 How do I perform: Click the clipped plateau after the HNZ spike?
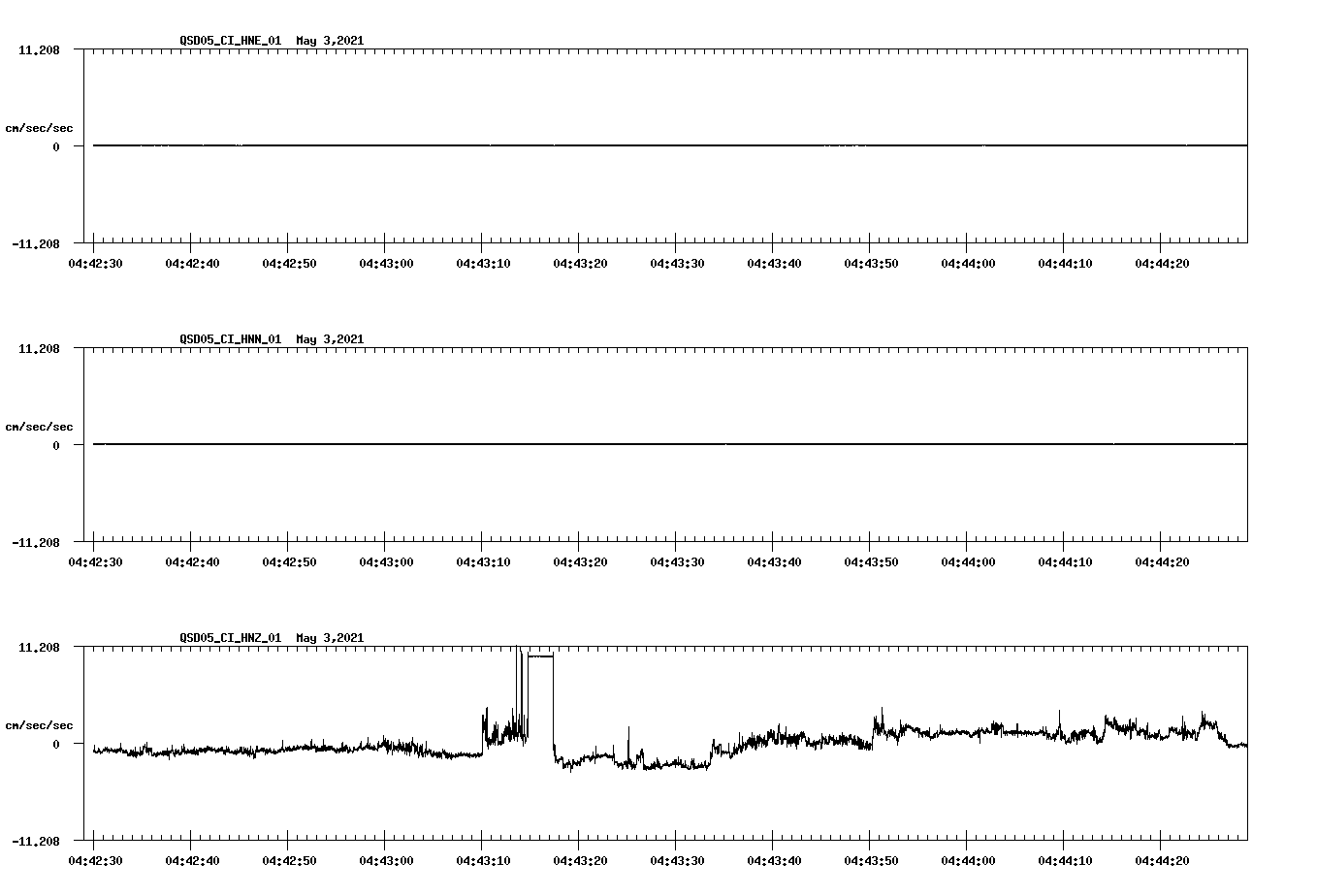coord(538,656)
